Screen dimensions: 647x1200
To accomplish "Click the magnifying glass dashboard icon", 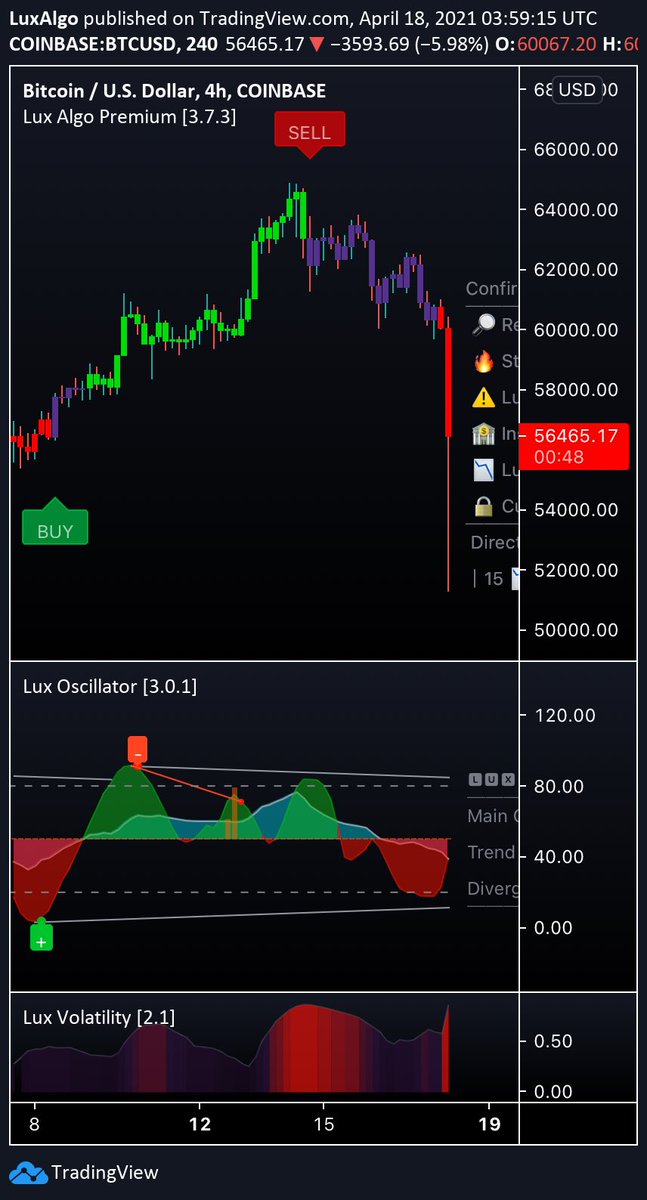I will pyautogui.click(x=484, y=324).
